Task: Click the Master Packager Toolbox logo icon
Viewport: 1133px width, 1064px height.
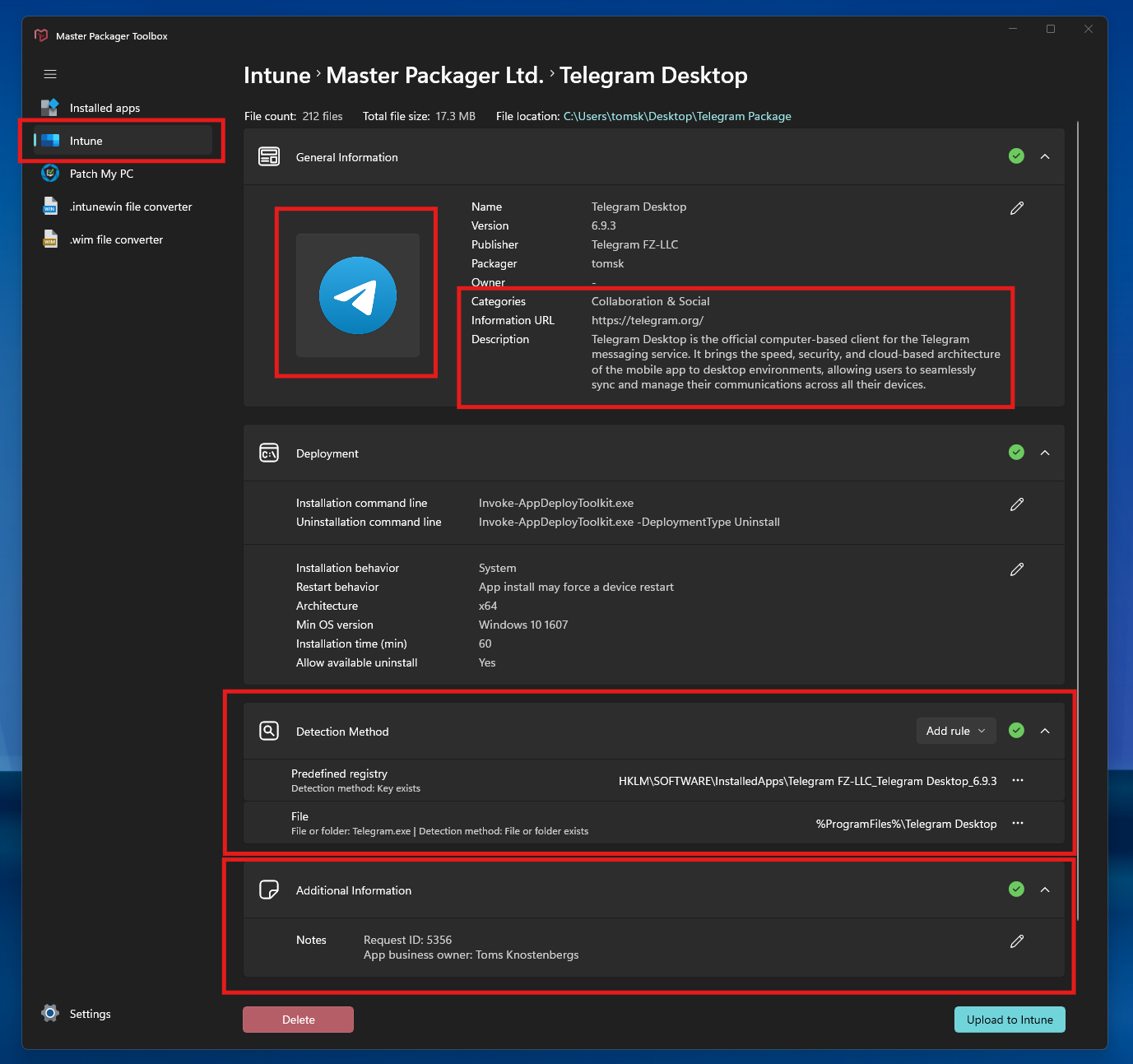Action: (41, 35)
